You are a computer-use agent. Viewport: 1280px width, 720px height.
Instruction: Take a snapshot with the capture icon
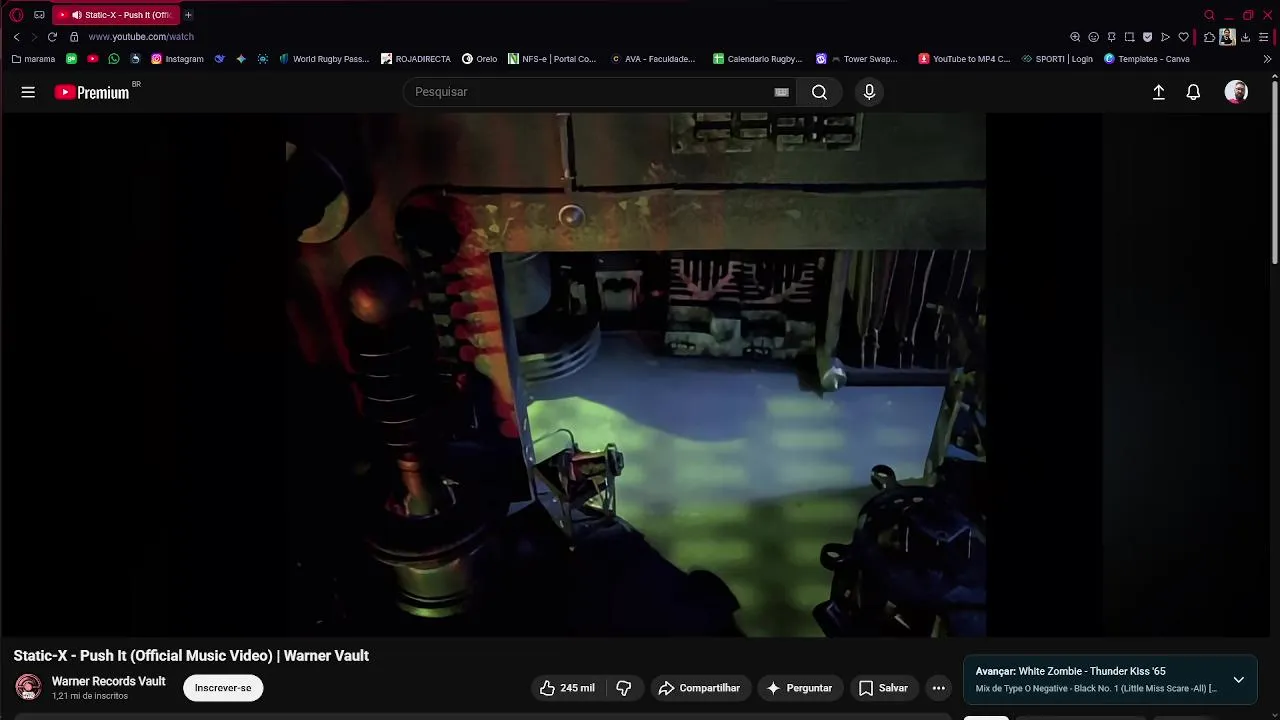pos(1129,37)
